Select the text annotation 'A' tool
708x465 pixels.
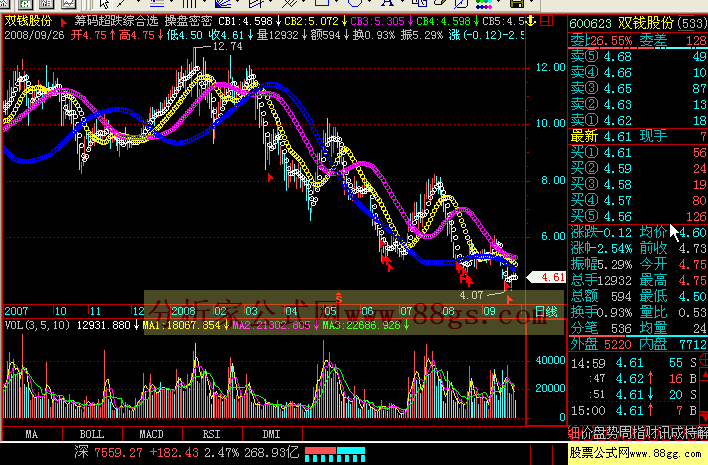(387, 3)
